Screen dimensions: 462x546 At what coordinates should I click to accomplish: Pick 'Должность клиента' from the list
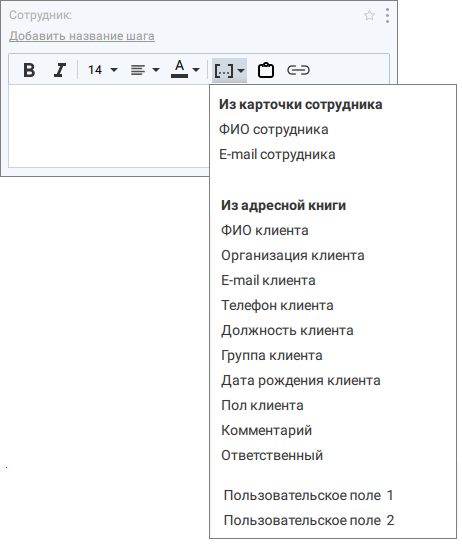pyautogui.click(x=287, y=330)
